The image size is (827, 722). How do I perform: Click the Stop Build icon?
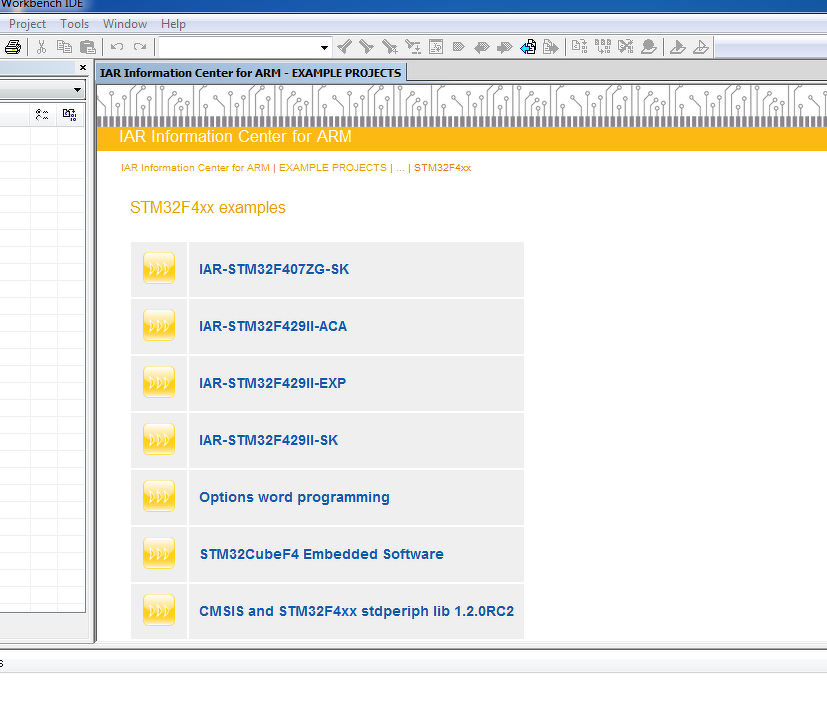[x=626, y=47]
